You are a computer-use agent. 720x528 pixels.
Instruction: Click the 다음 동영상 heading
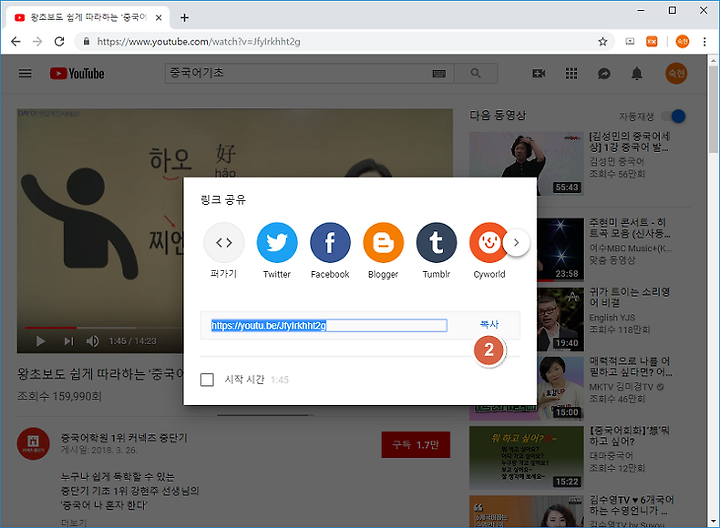498,115
